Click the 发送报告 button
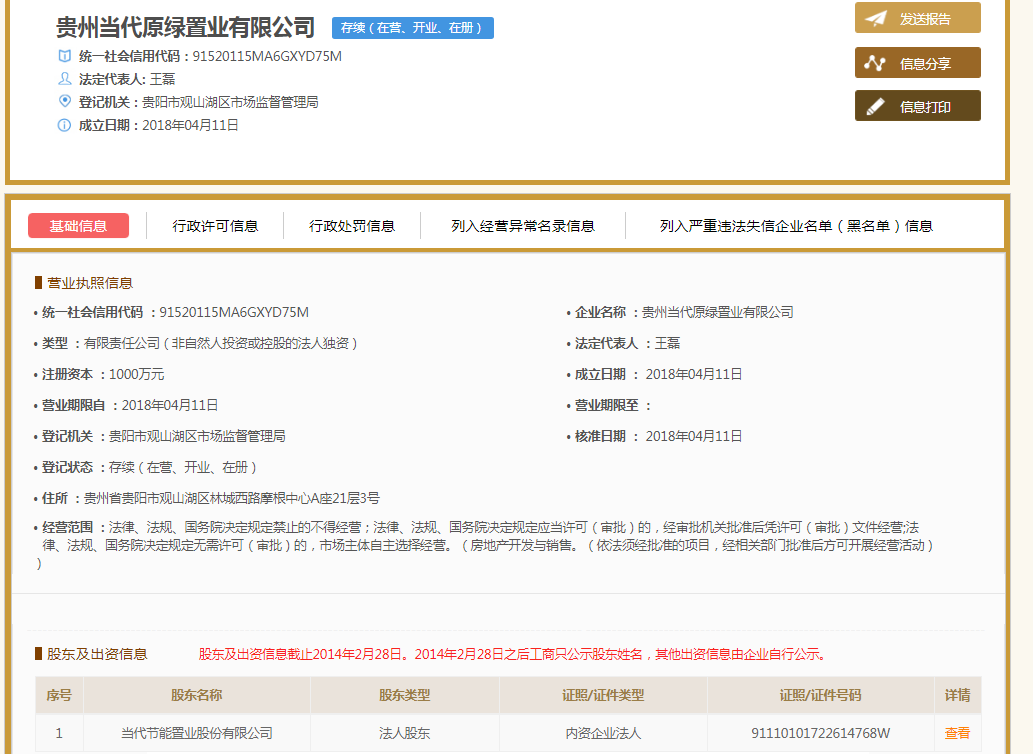 [x=917, y=17]
